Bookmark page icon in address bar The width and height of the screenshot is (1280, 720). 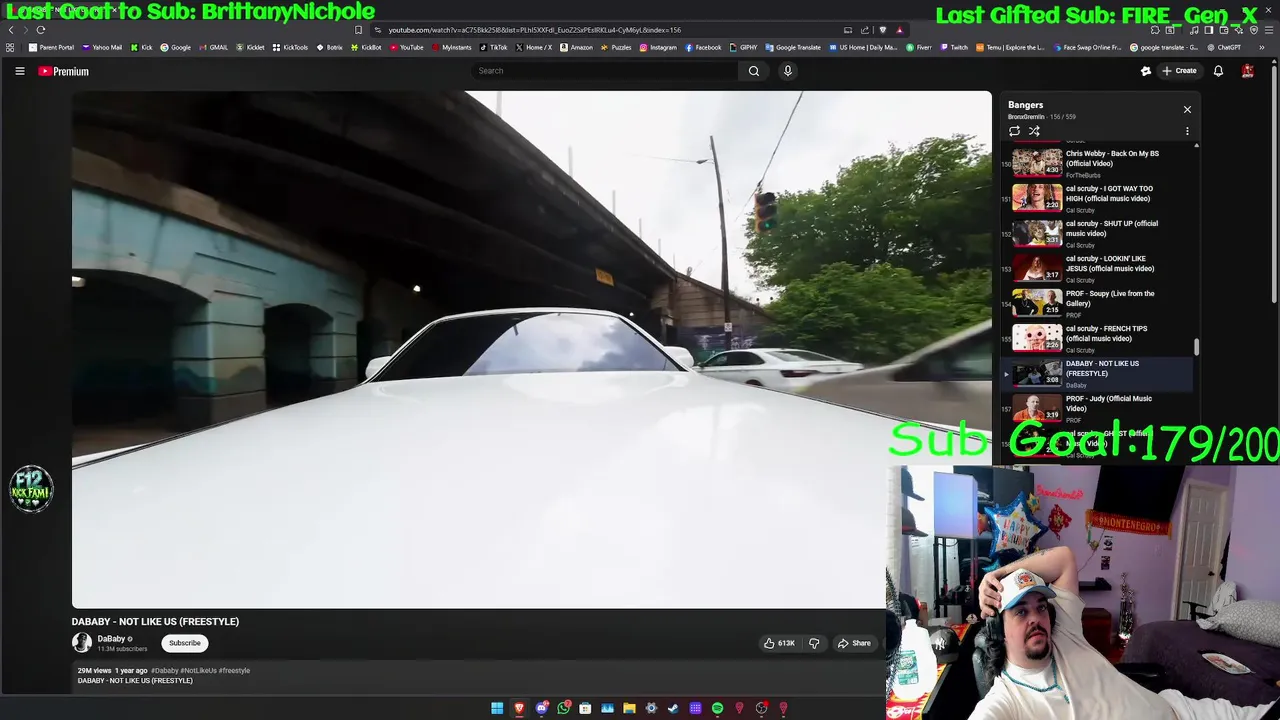pos(358,30)
